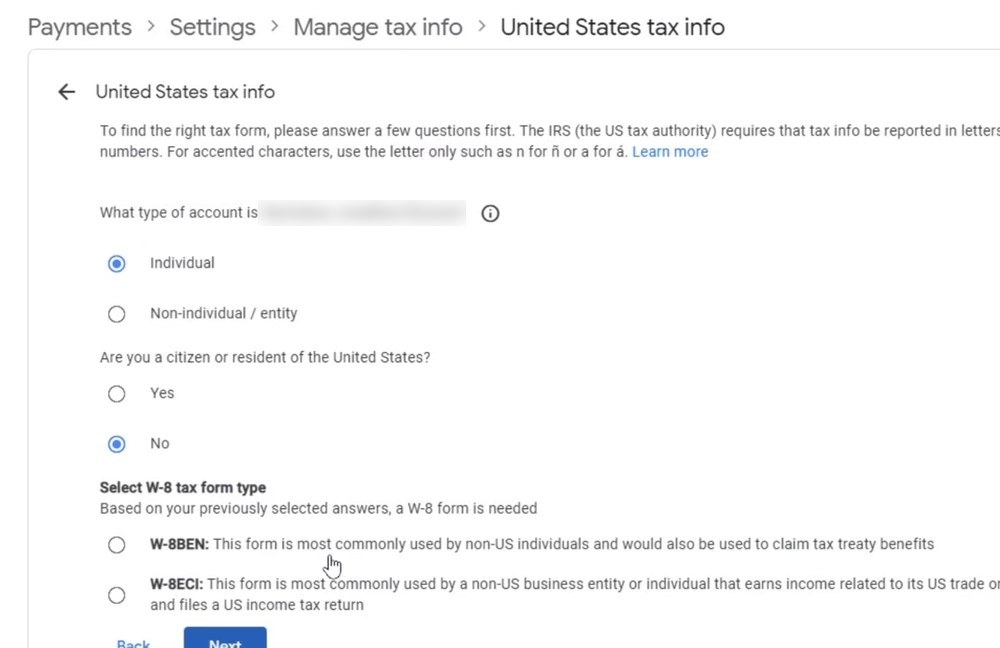This screenshot has width=1000, height=648.
Task: Choose Non-individual / entity option
Action: (117, 314)
